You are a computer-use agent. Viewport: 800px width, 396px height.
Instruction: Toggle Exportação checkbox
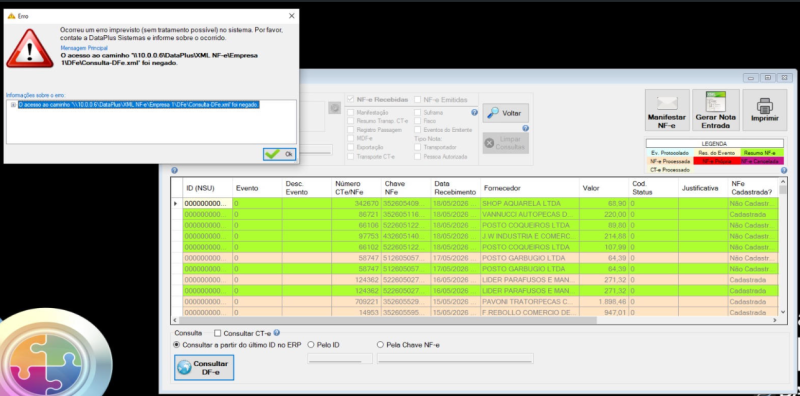(x=351, y=147)
